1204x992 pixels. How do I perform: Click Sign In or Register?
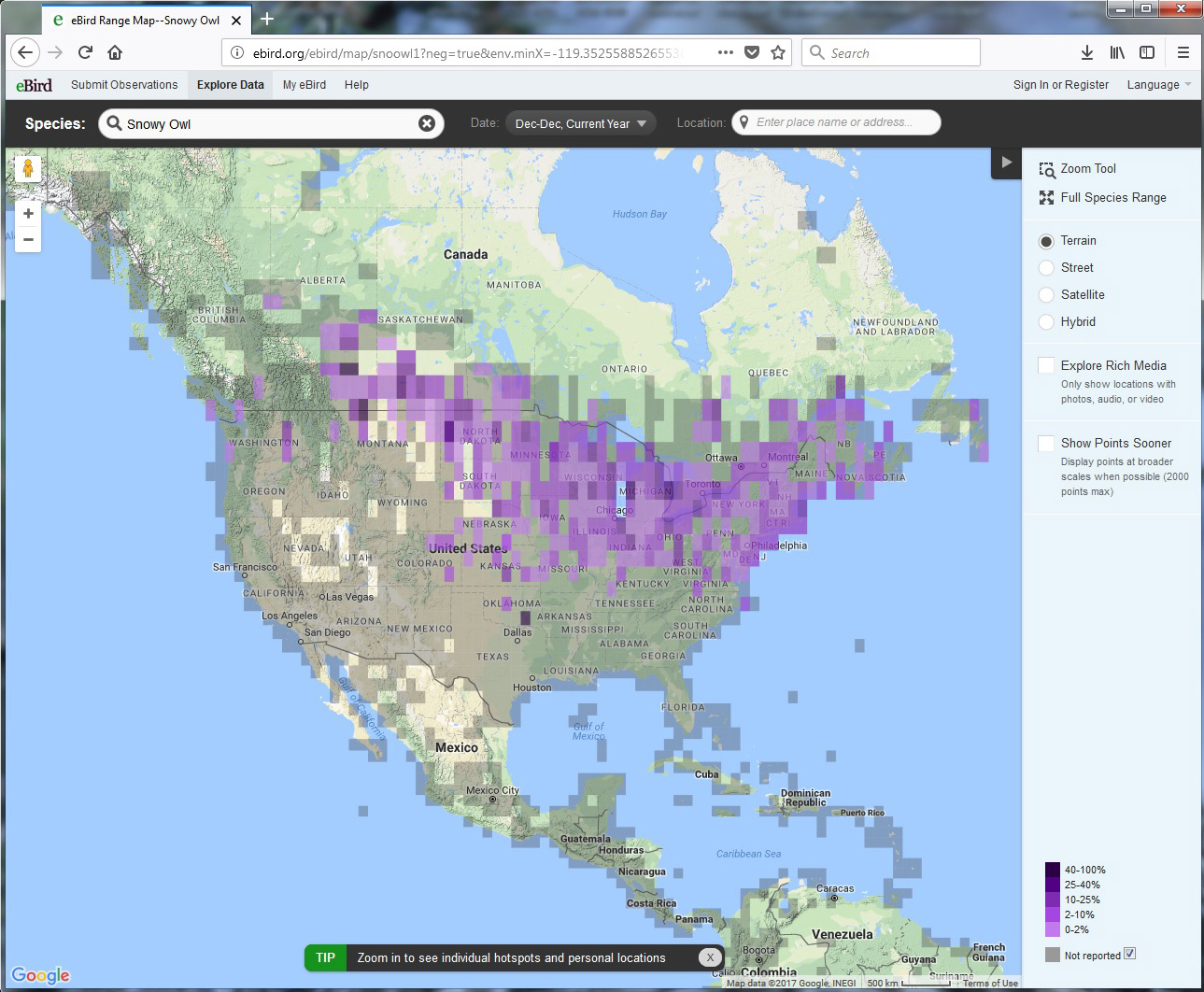(x=1061, y=84)
